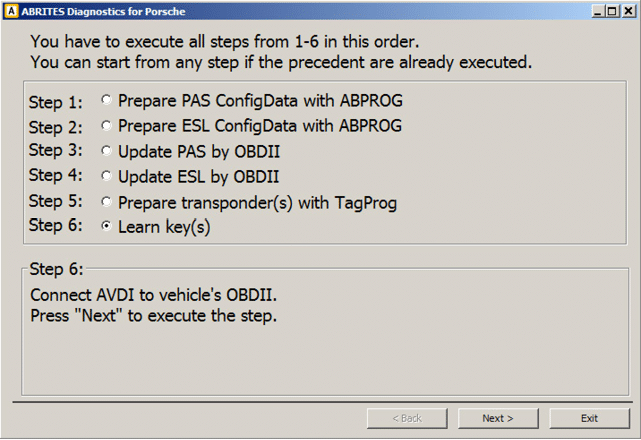Click the "Step 5:" row label
Screen dimensions: 641x440
56,201
